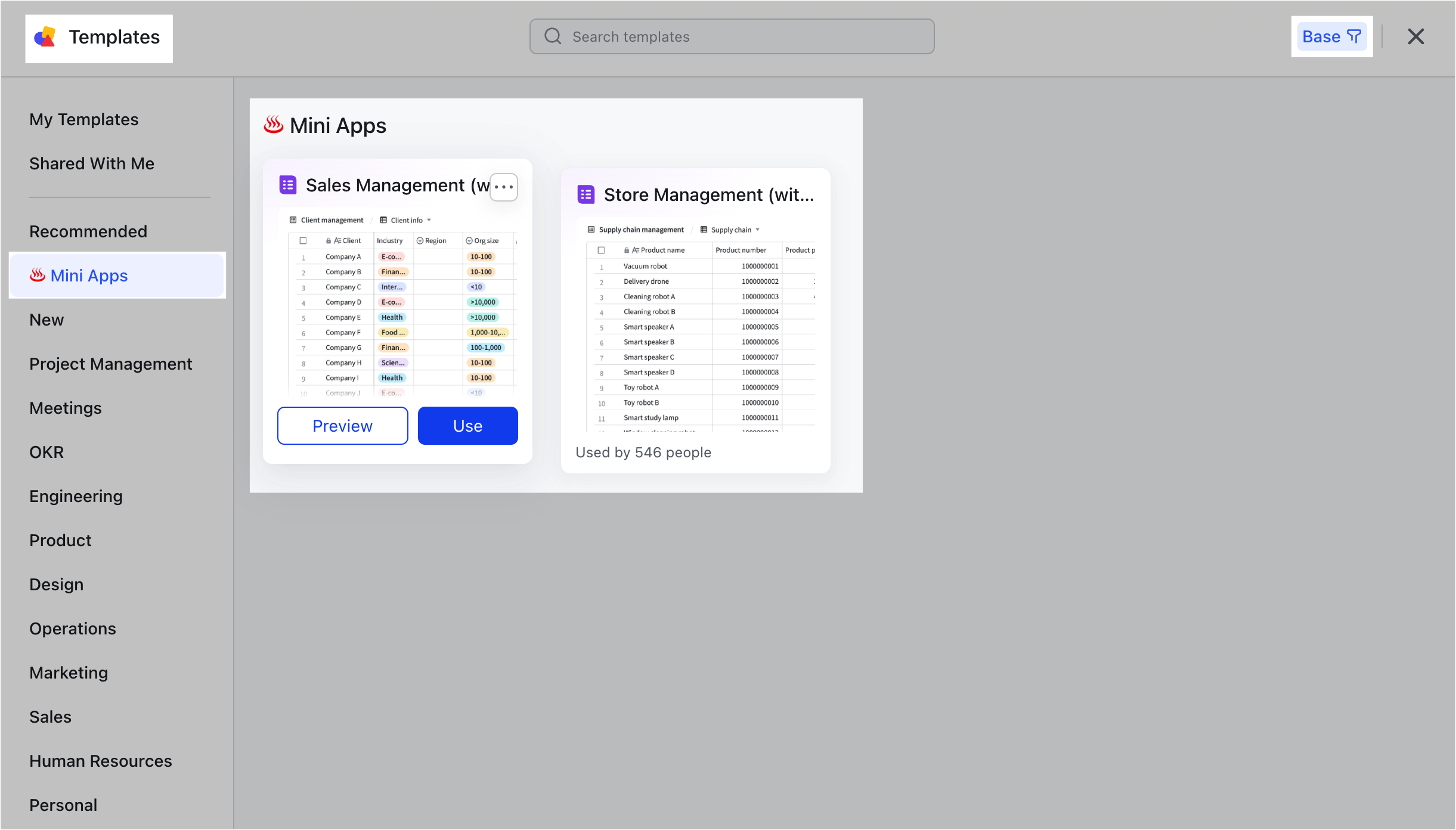The image size is (1456, 830).
Task: Click the search magnifier icon
Action: point(552,36)
